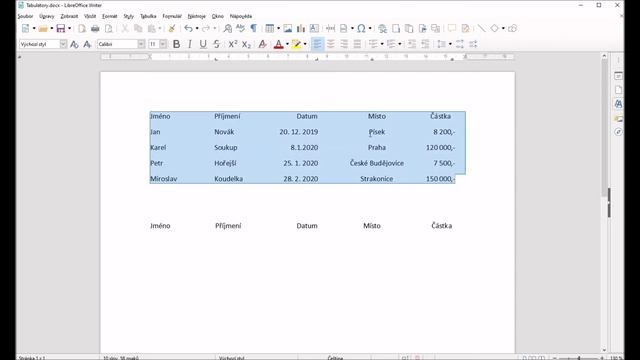
Task: Click the Export as PDF icon
Action: 82,28
